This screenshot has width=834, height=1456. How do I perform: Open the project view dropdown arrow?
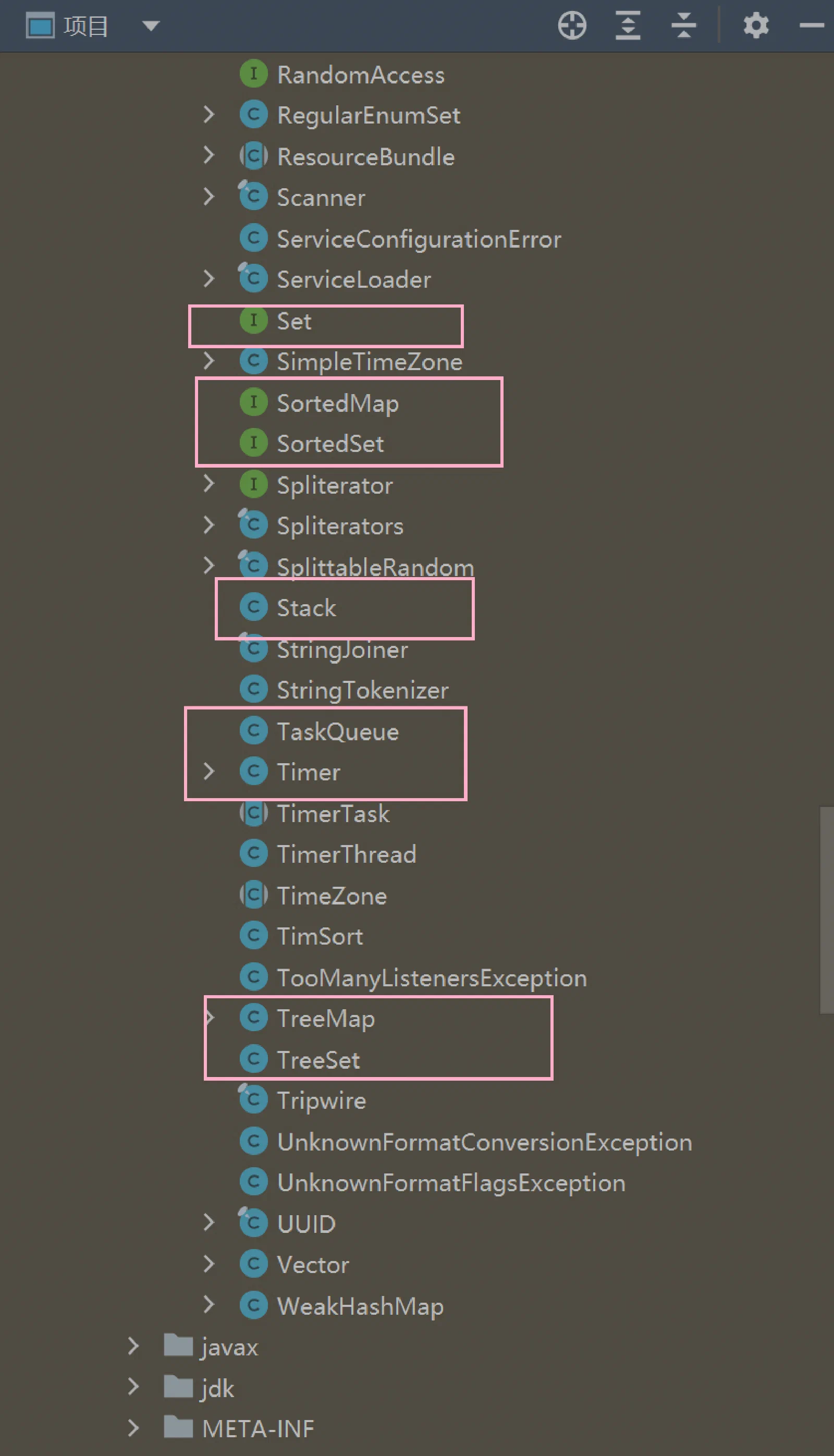pos(151,26)
